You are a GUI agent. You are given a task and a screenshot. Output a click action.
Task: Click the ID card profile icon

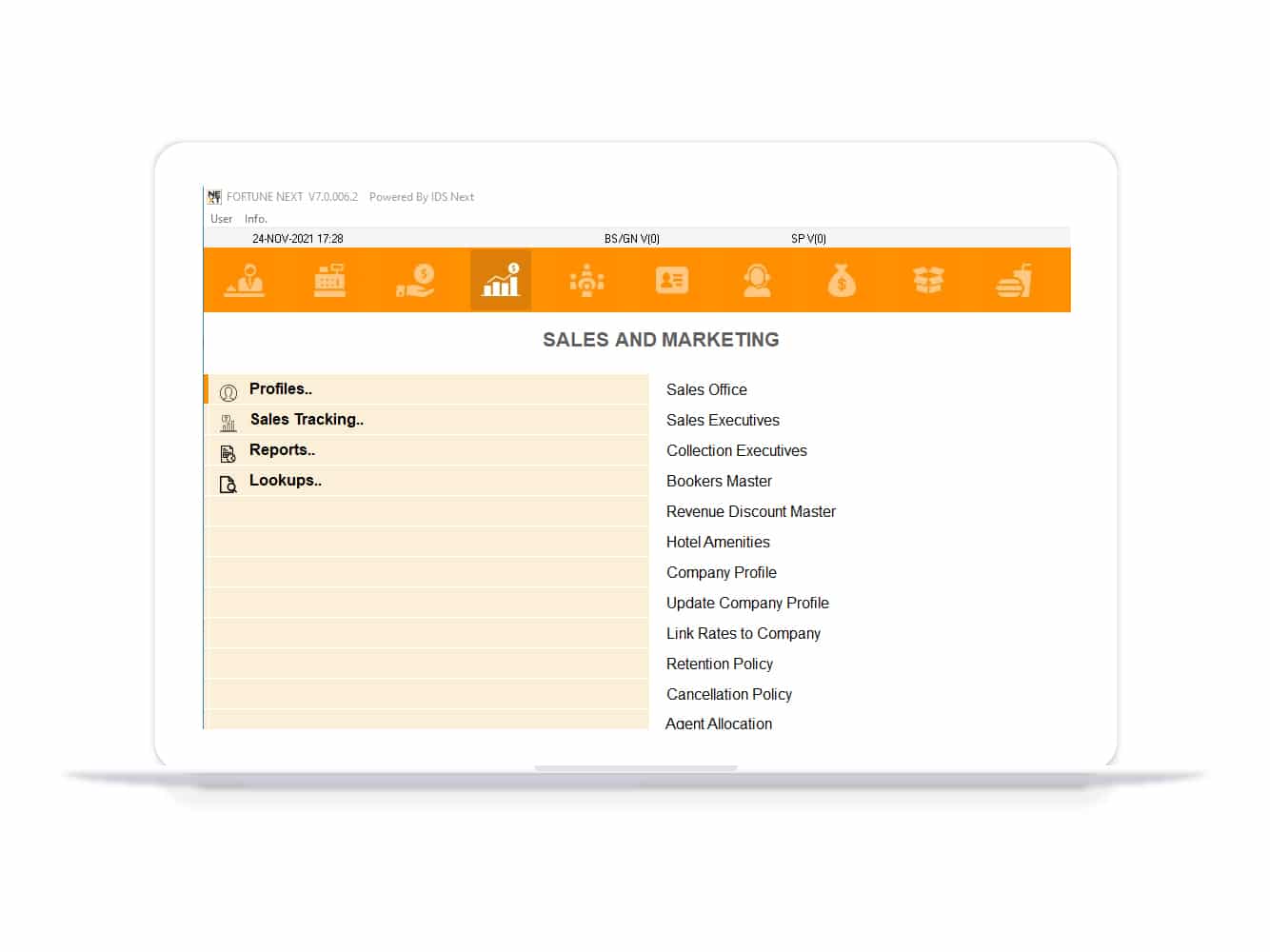coord(672,281)
